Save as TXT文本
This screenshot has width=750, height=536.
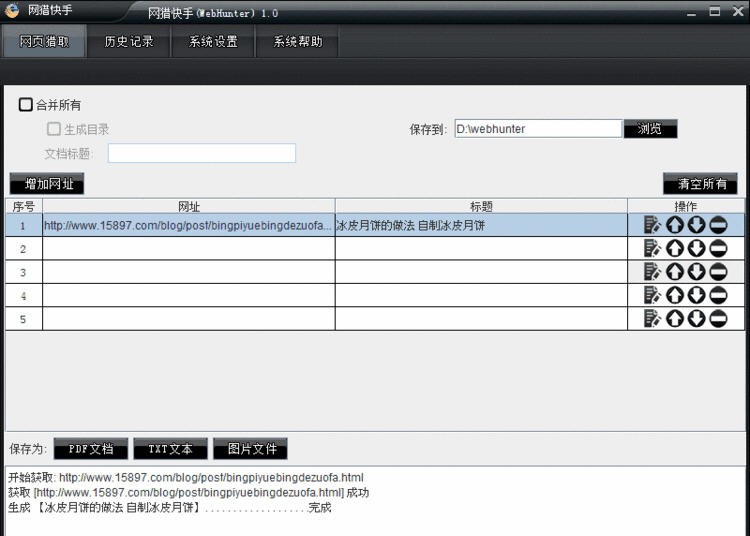click(x=170, y=448)
